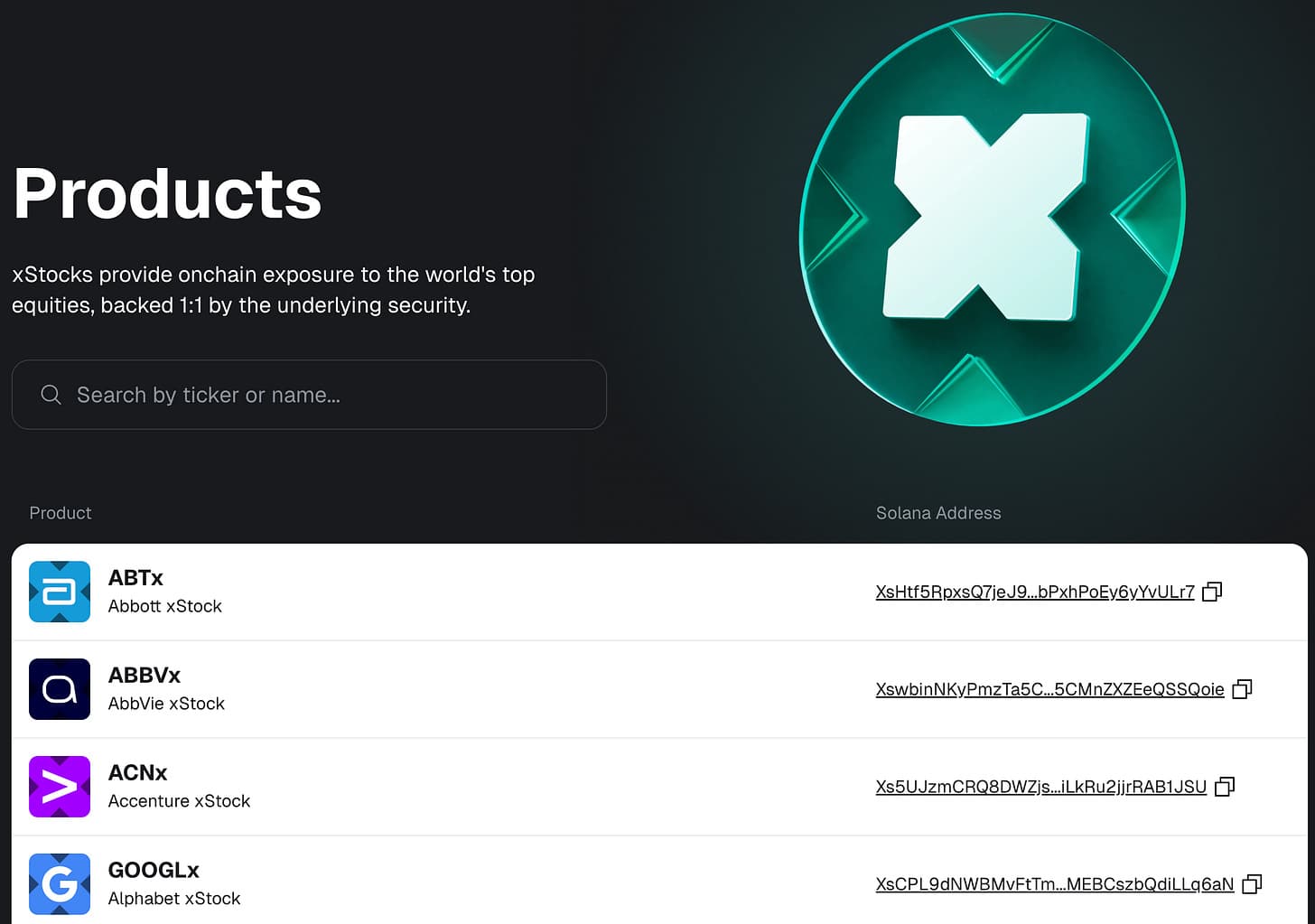The height and width of the screenshot is (924, 1315).
Task: Click the Alphabet xStock G logo
Action: coord(60,884)
